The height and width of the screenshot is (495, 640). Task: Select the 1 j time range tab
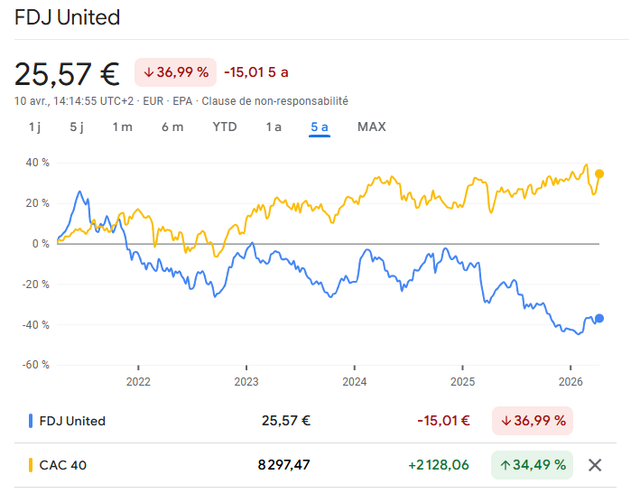click(x=35, y=127)
